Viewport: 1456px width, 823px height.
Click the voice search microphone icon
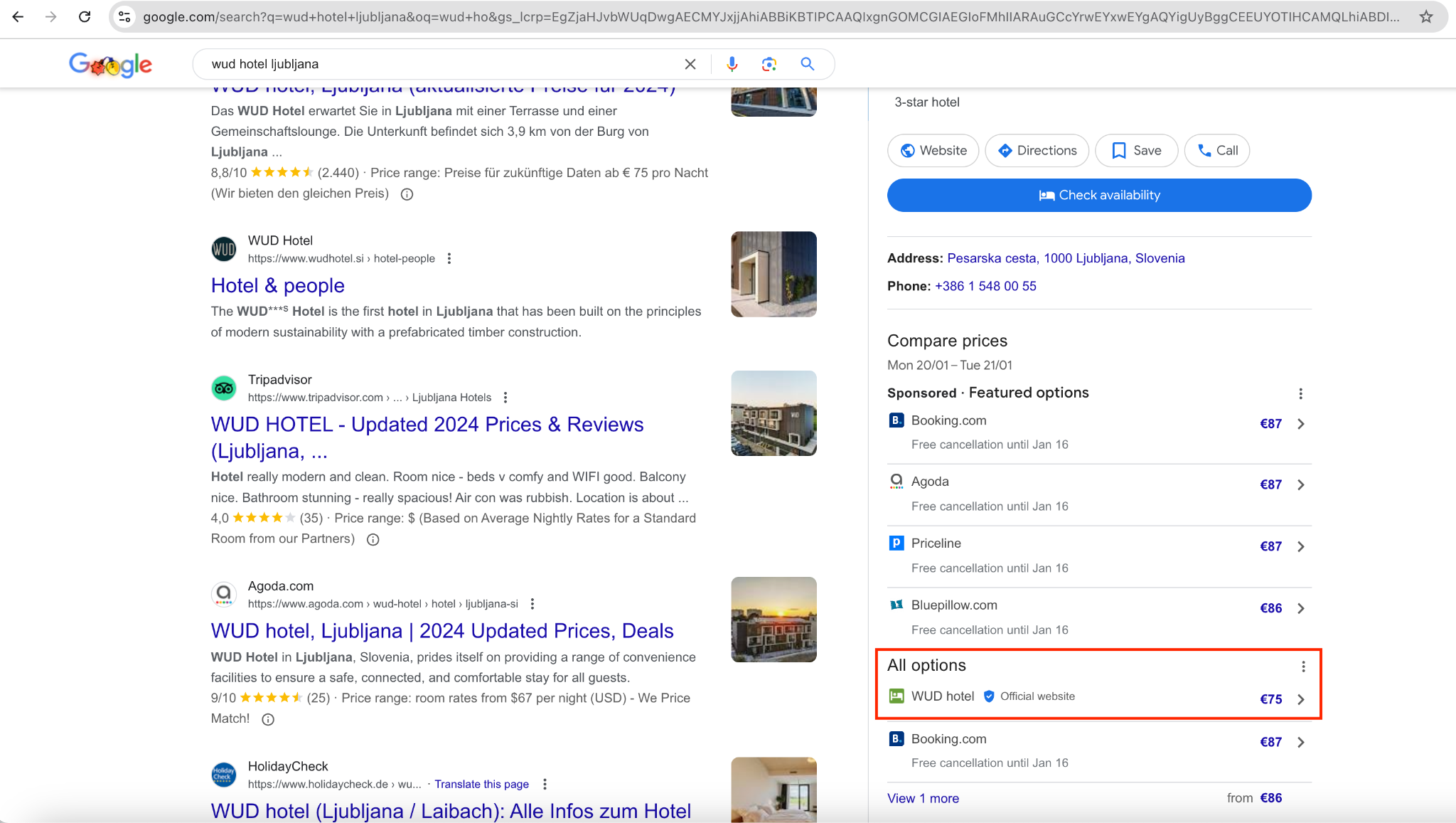(732, 64)
